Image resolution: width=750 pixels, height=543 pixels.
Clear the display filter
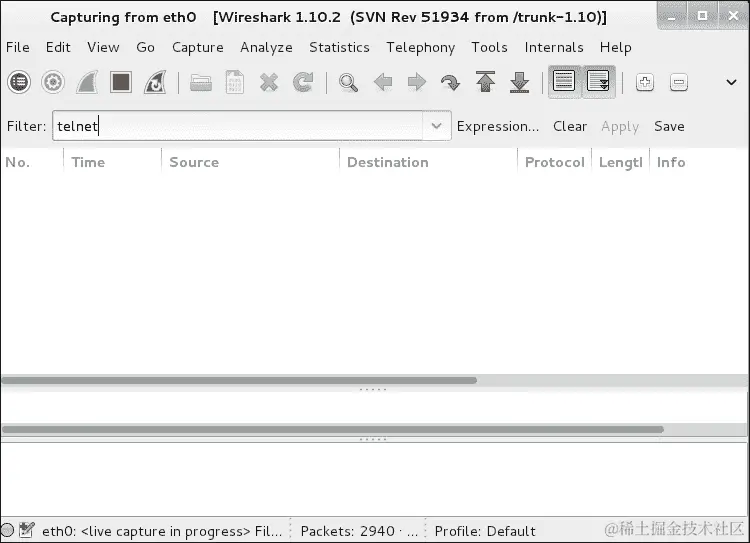tap(570, 126)
